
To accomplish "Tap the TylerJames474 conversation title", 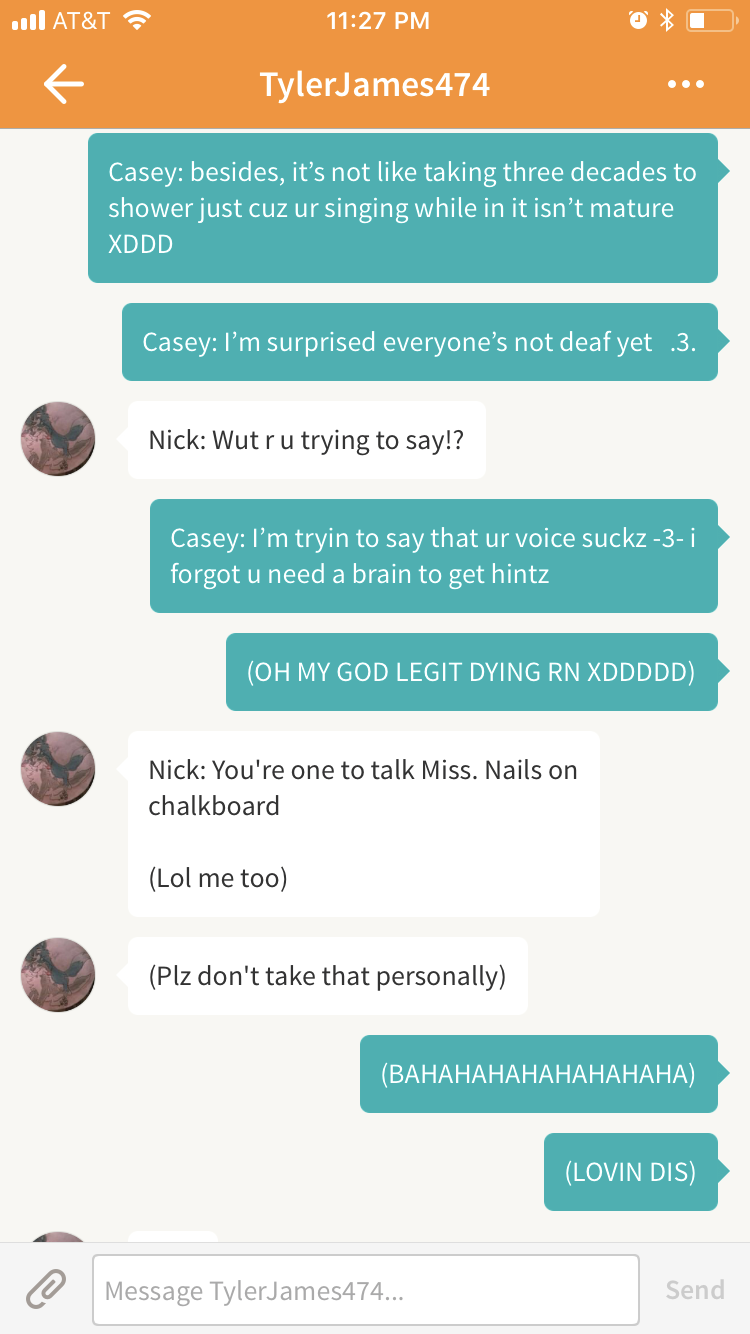I will 375,84.
